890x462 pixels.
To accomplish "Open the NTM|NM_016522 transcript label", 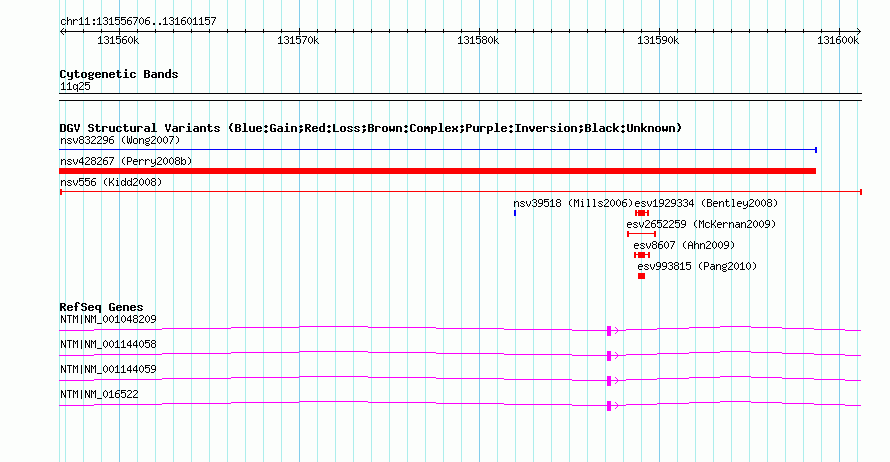I will pyautogui.click(x=99, y=394).
